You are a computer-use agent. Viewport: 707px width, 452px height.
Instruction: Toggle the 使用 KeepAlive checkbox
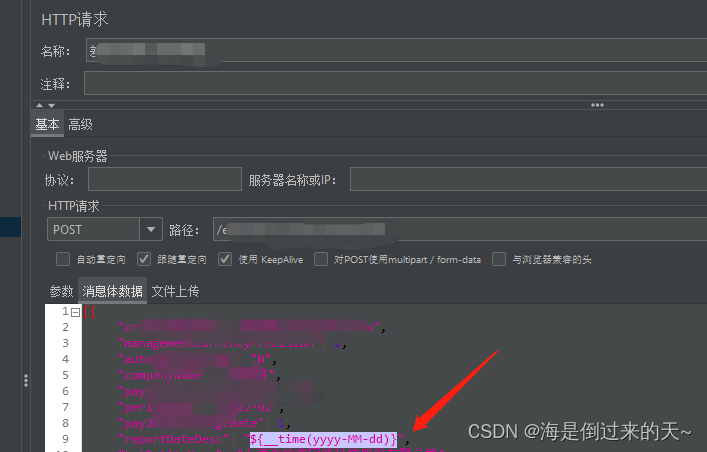pyautogui.click(x=225, y=259)
